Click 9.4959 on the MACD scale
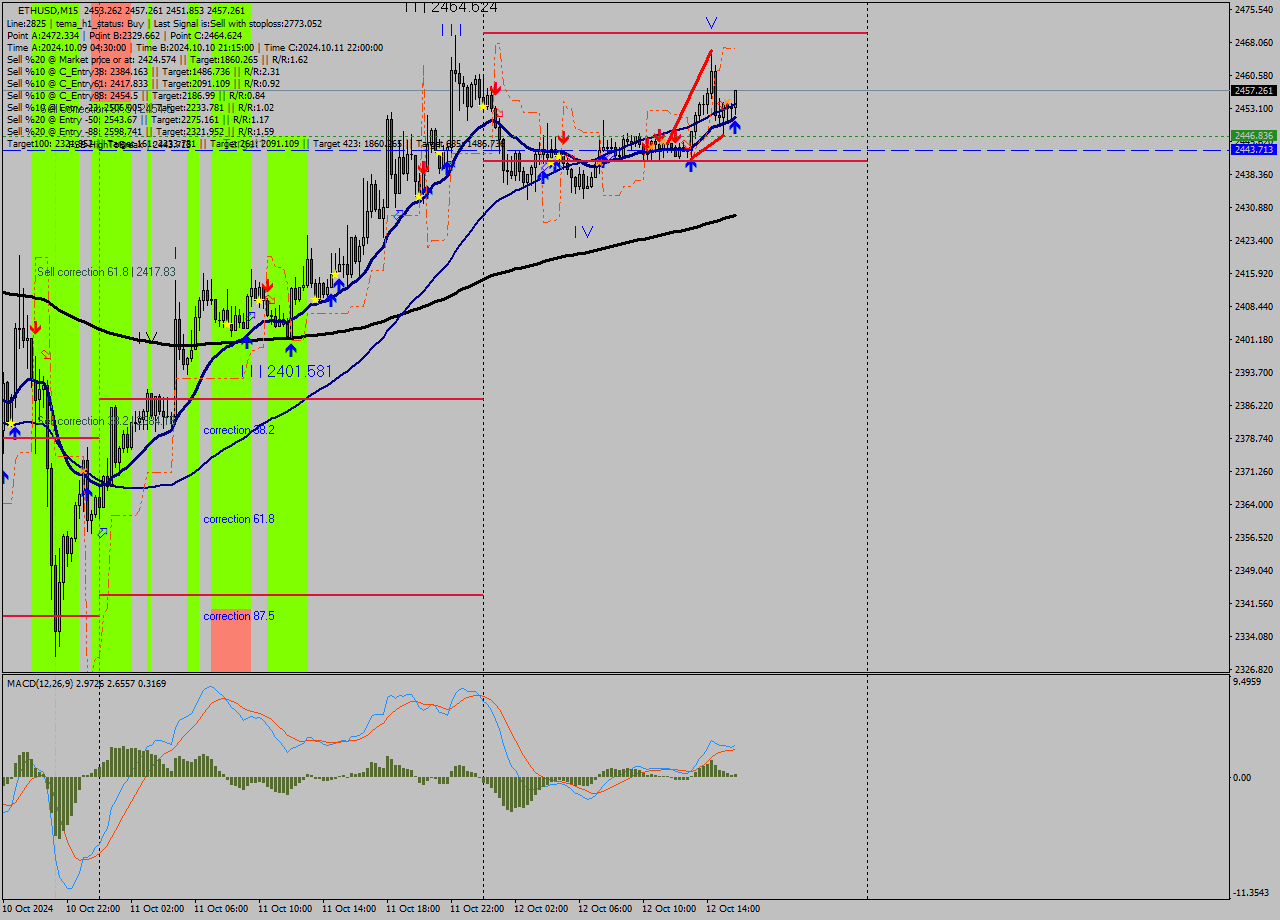The width and height of the screenshot is (1280, 920). [1248, 682]
